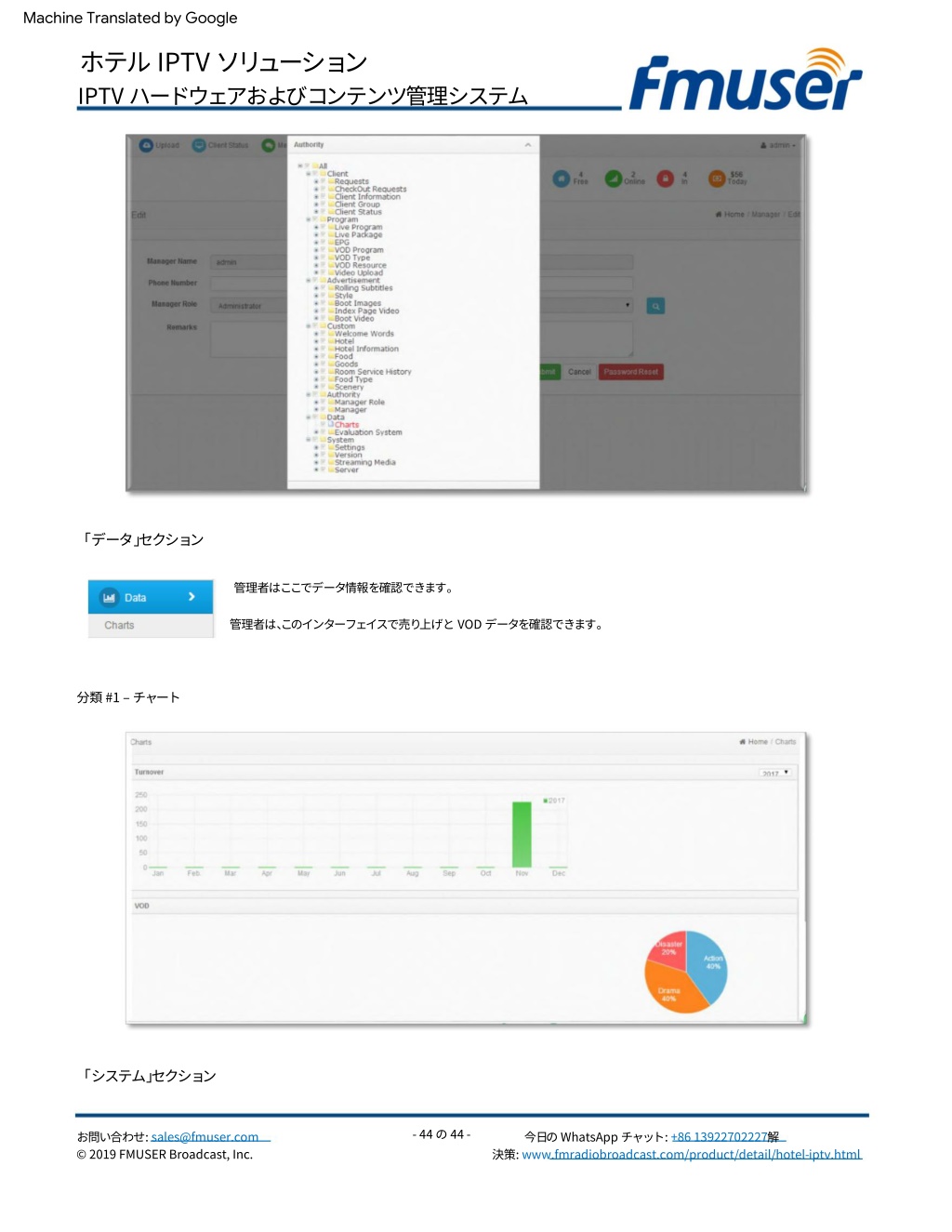952x1232 pixels.
Task: Click the folder icon beside Hotel Information
Action: 331,349
